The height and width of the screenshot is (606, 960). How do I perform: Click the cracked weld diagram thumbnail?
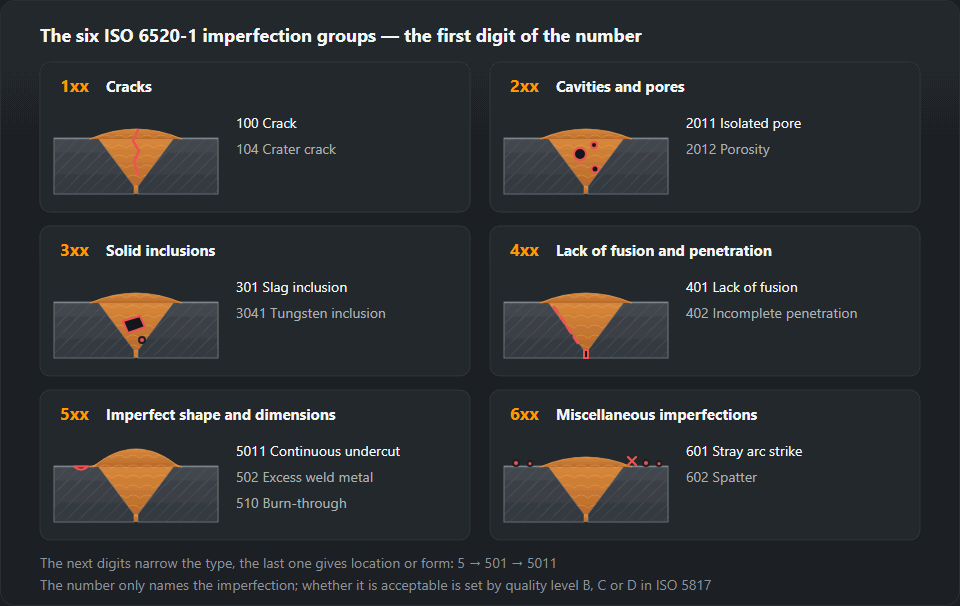136,161
